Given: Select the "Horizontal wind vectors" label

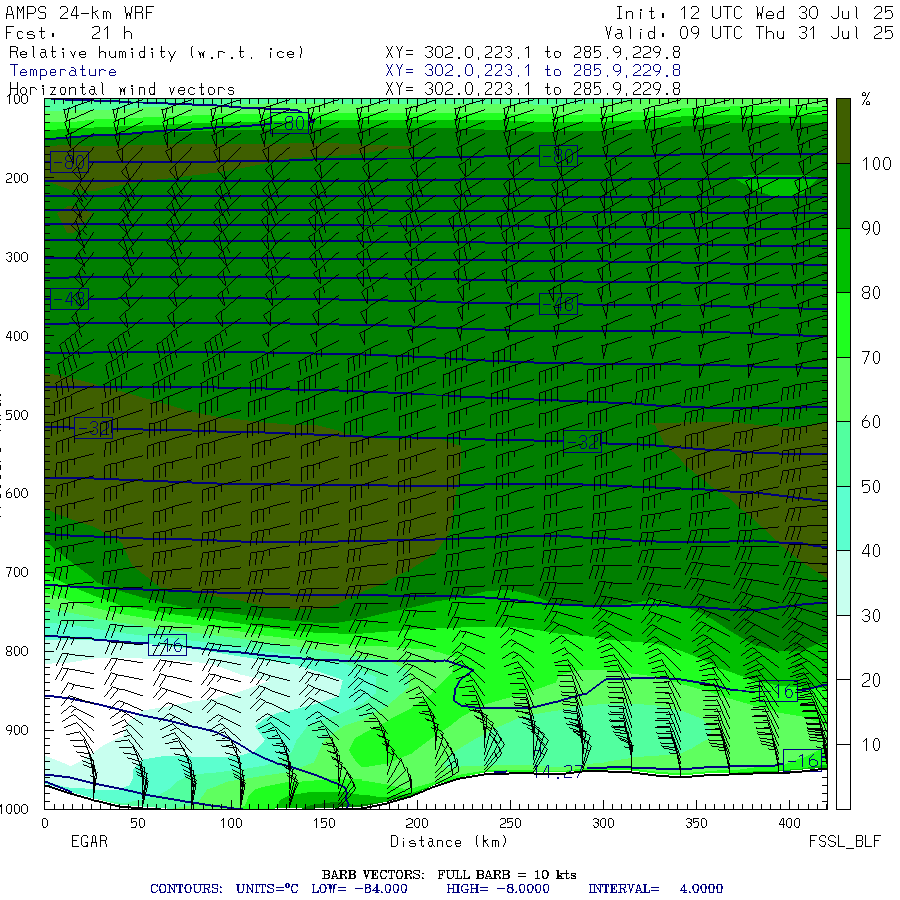Looking at the screenshot, I should click(122, 90).
